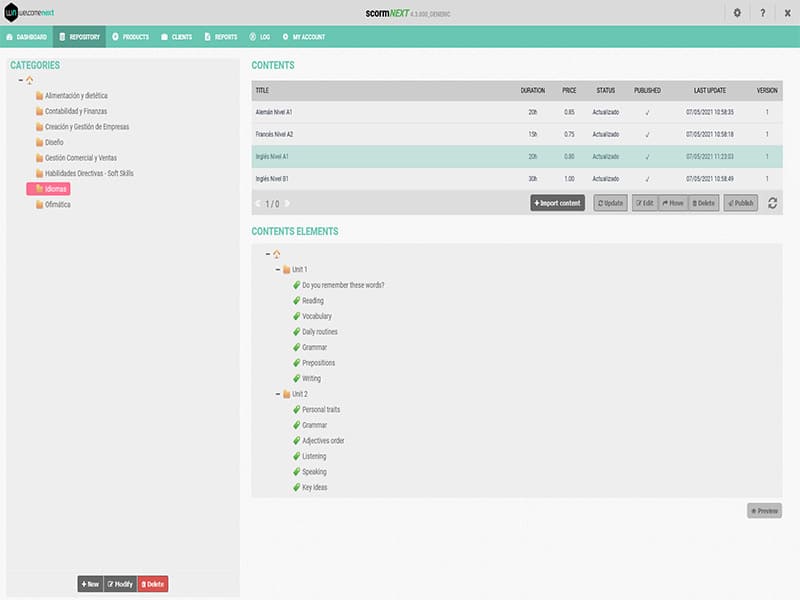Go to the Clients tab

click(177, 37)
